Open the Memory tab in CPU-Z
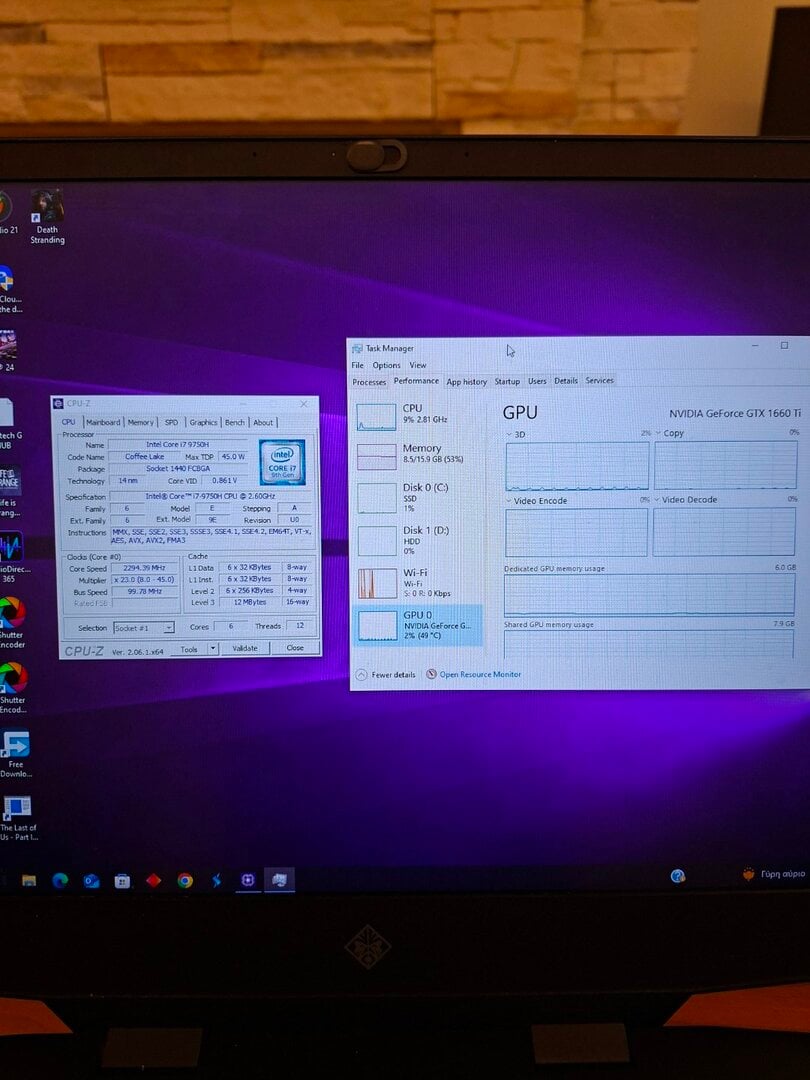The width and height of the screenshot is (810, 1080). [x=141, y=422]
